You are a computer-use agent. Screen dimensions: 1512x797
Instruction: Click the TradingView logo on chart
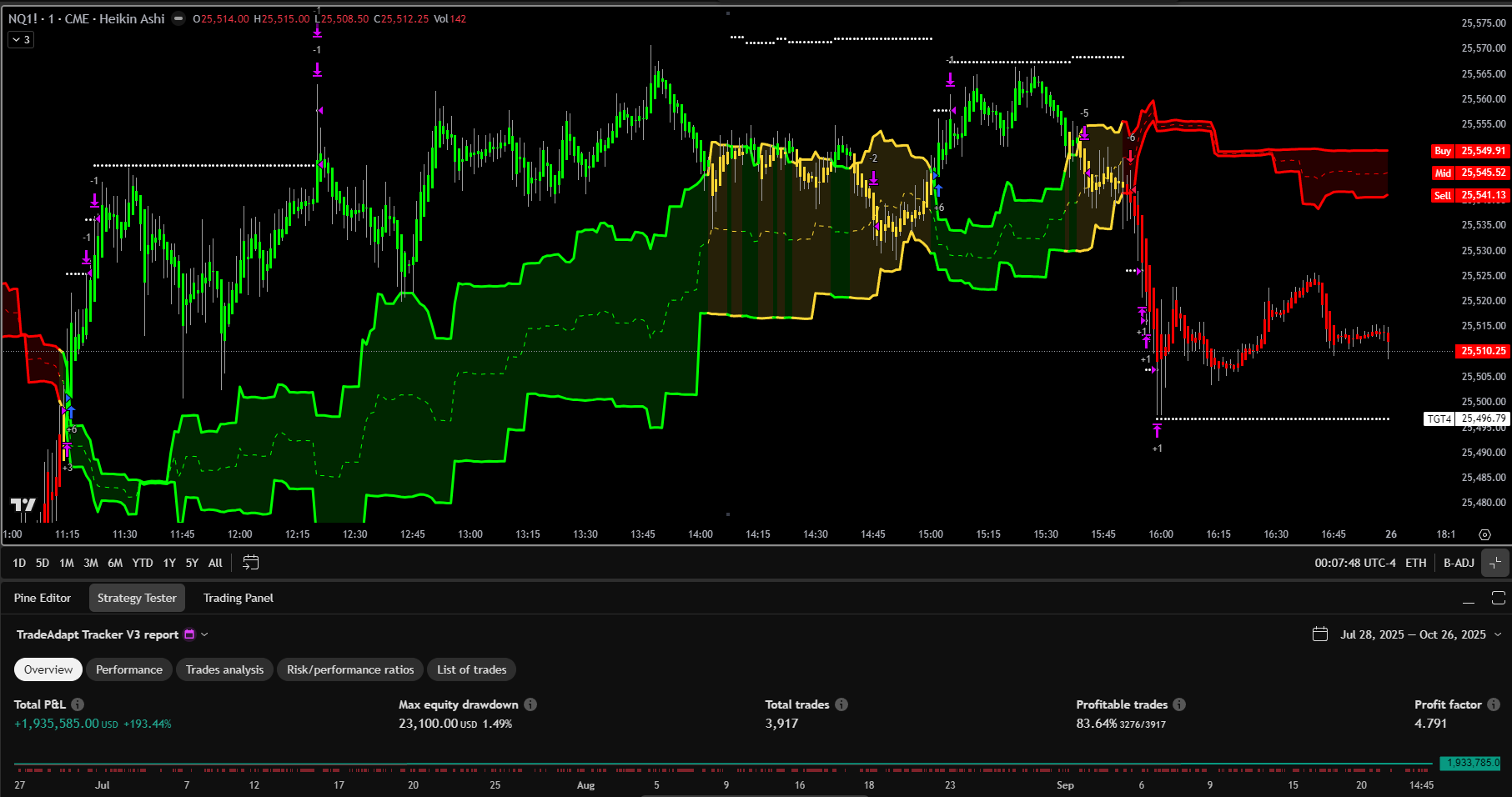(23, 504)
